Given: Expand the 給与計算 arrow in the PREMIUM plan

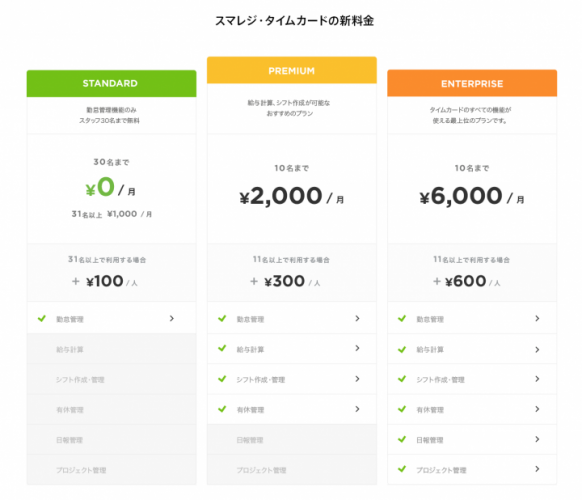Looking at the screenshot, I should coord(357,348).
